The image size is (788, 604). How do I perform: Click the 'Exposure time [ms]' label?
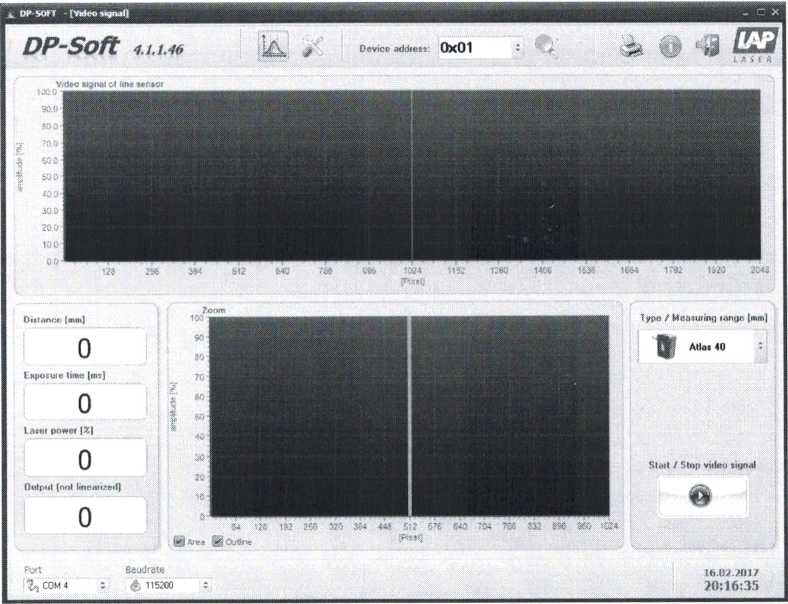[64, 375]
